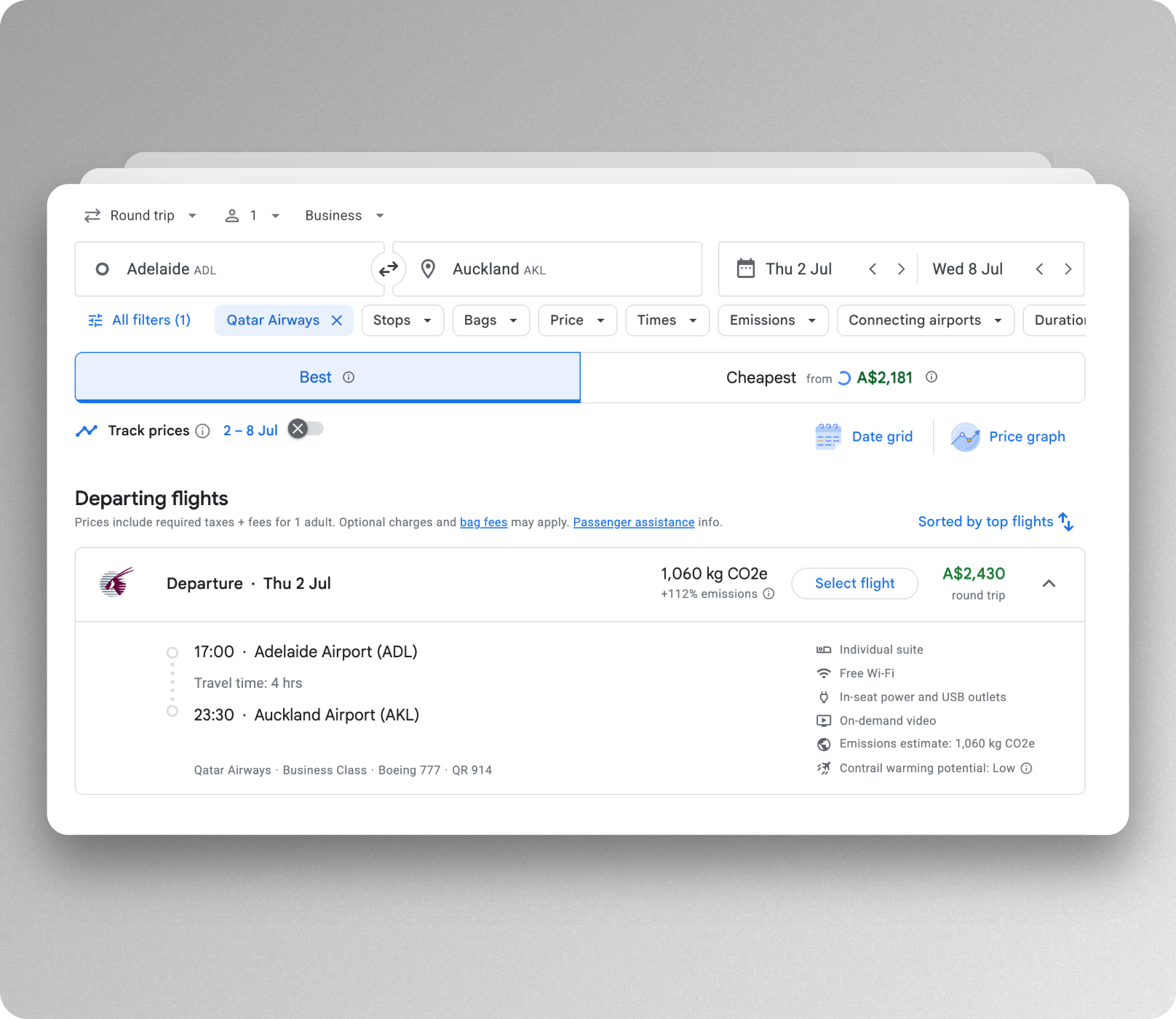Open the Duration filter

coord(1054,320)
